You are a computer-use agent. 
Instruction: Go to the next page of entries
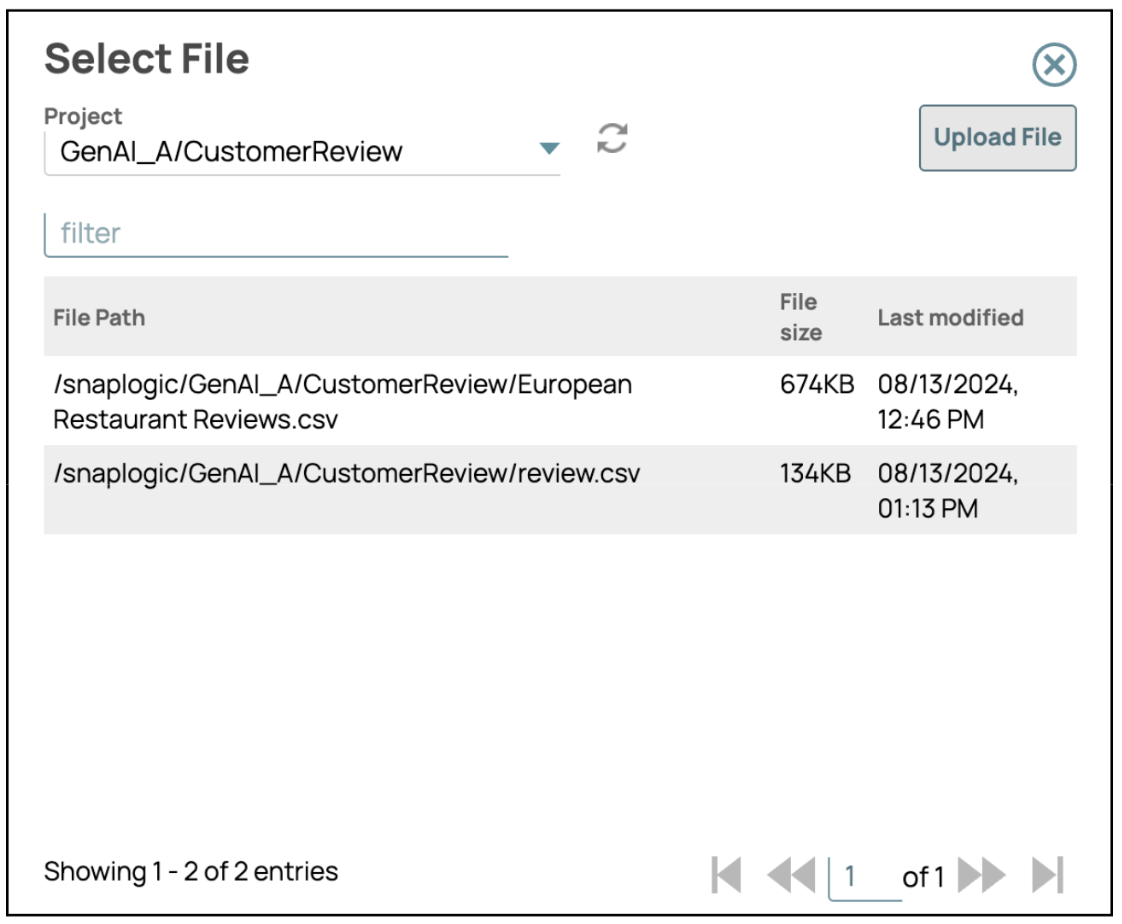[980, 876]
